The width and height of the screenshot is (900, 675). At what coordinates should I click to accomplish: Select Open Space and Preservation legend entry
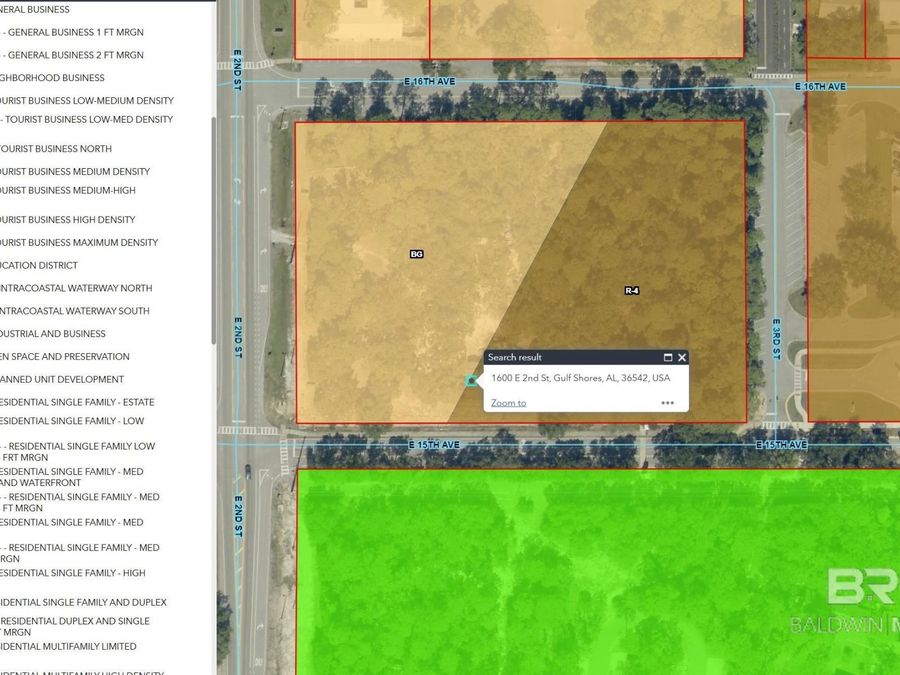pyautogui.click(x=65, y=357)
